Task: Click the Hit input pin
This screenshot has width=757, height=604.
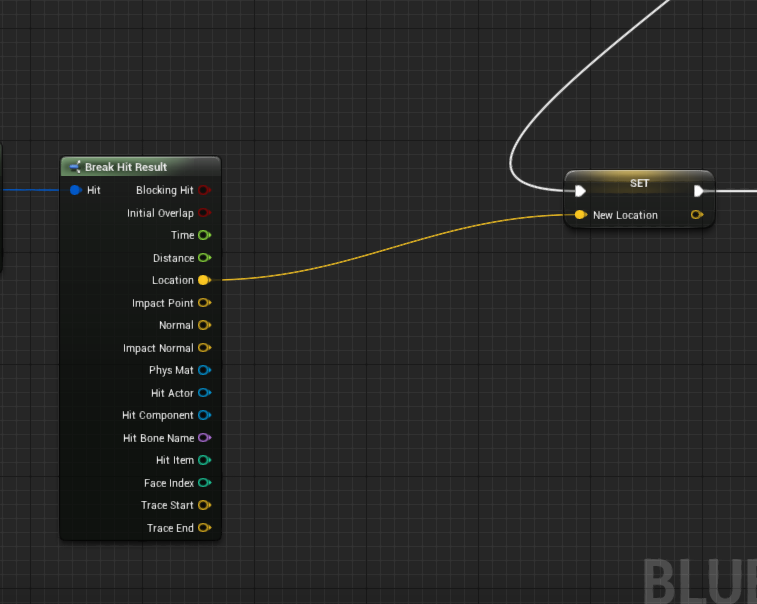Action: [x=75, y=190]
